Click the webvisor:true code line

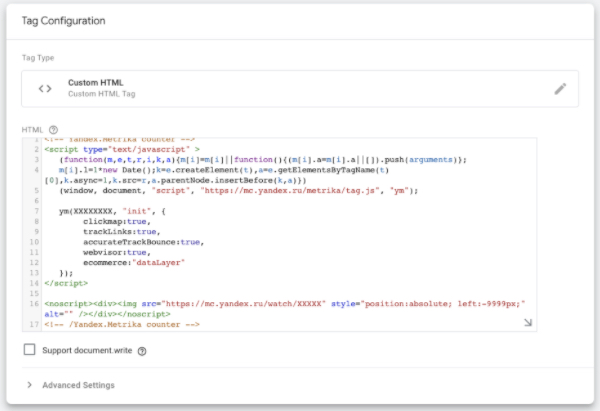pos(117,252)
